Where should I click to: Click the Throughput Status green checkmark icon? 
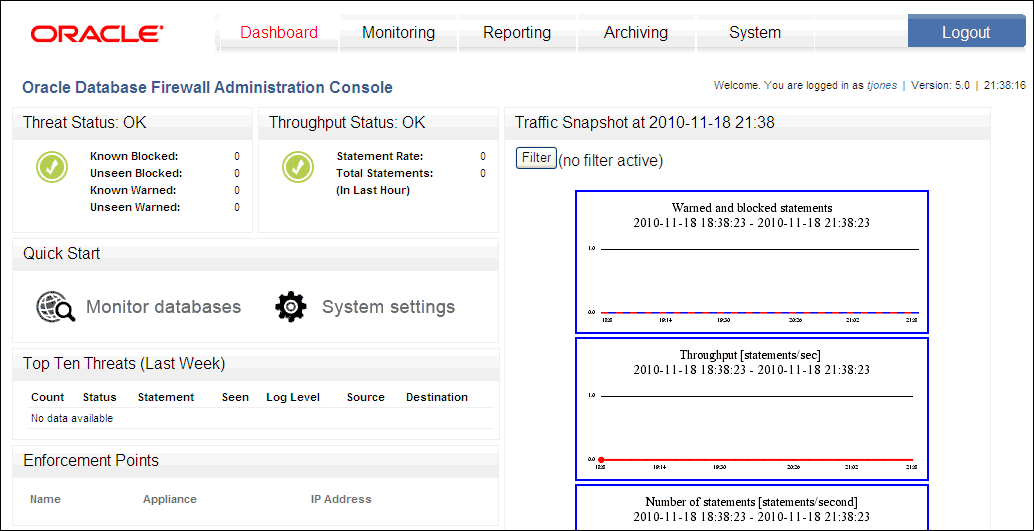pyautogui.click(x=298, y=168)
